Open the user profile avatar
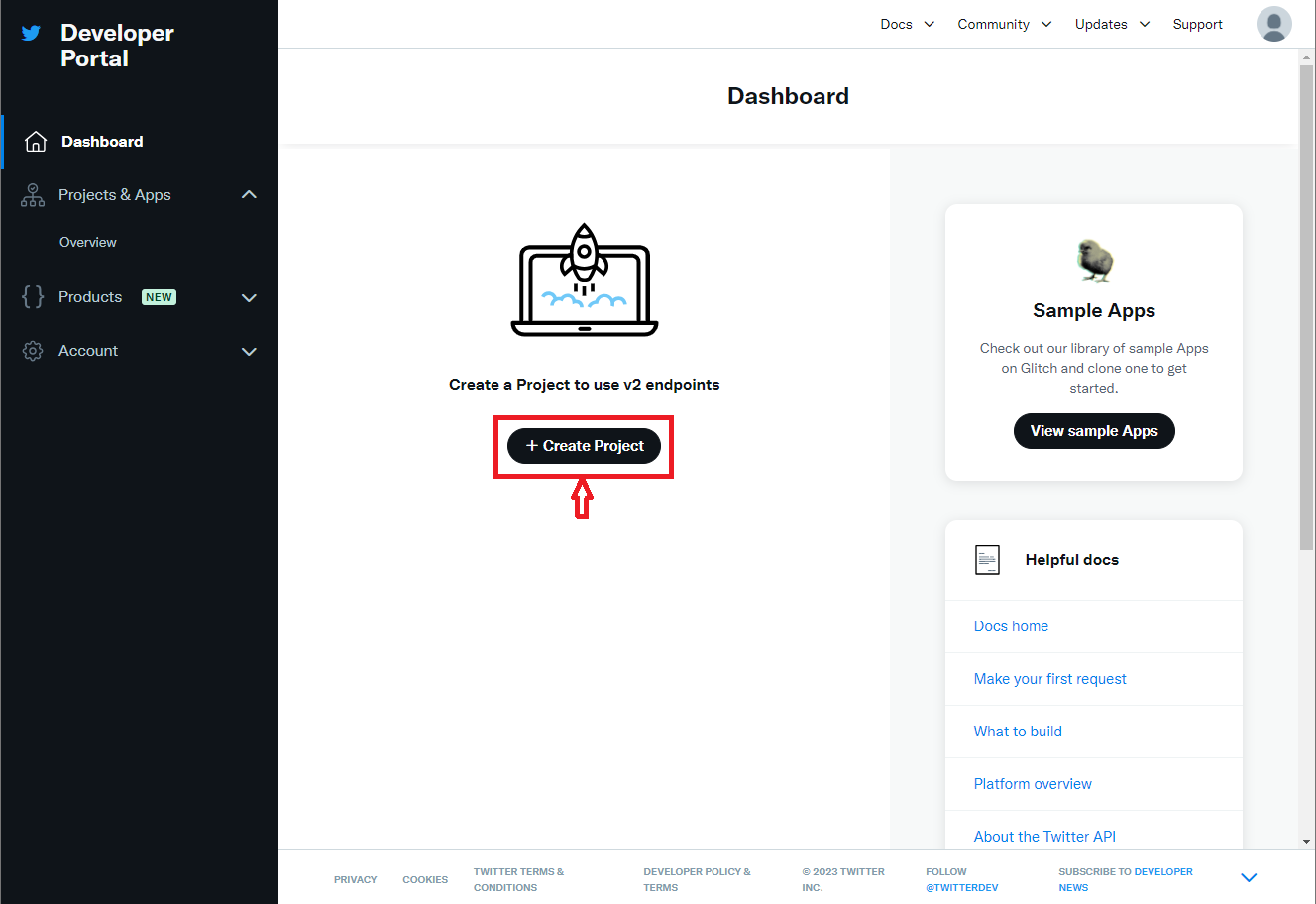The width and height of the screenshot is (1316, 904). click(1273, 24)
